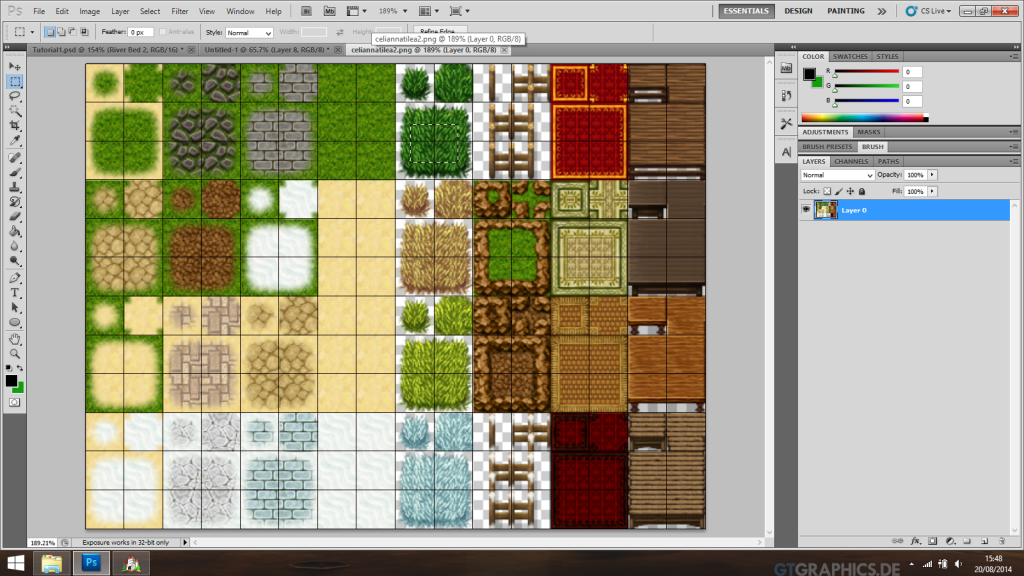Swap foreground and background colors
Screen dimensions: 1024x576
pos(20,368)
